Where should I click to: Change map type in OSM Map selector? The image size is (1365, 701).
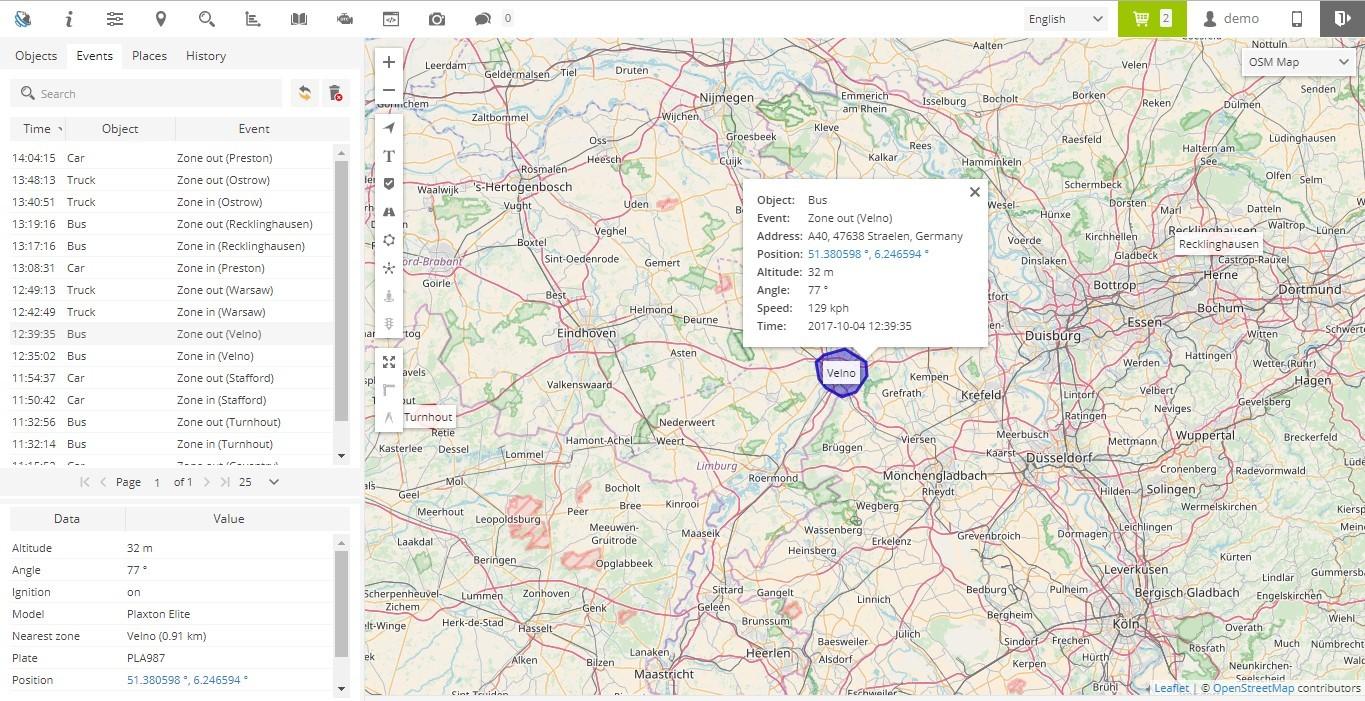(1297, 61)
